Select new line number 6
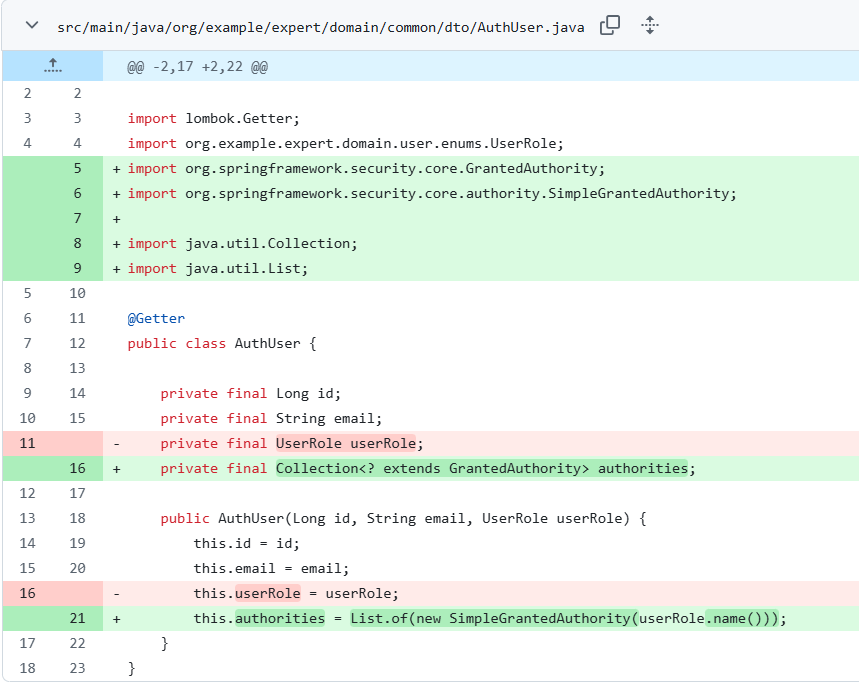This screenshot has width=859, height=682. pyautogui.click(x=78, y=193)
